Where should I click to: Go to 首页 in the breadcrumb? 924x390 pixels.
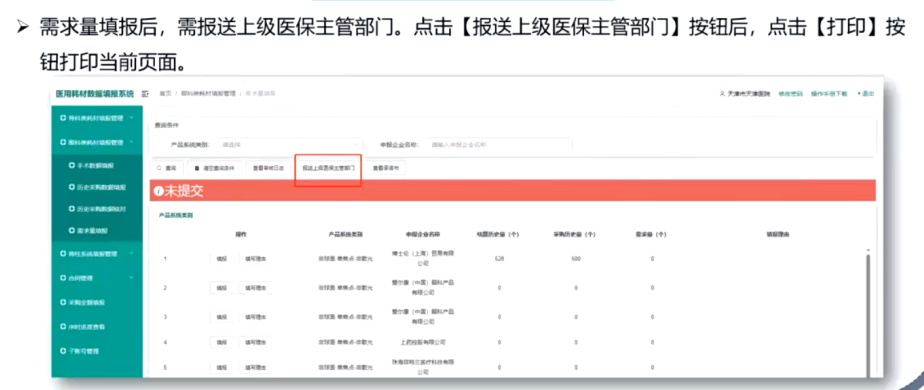[165, 94]
